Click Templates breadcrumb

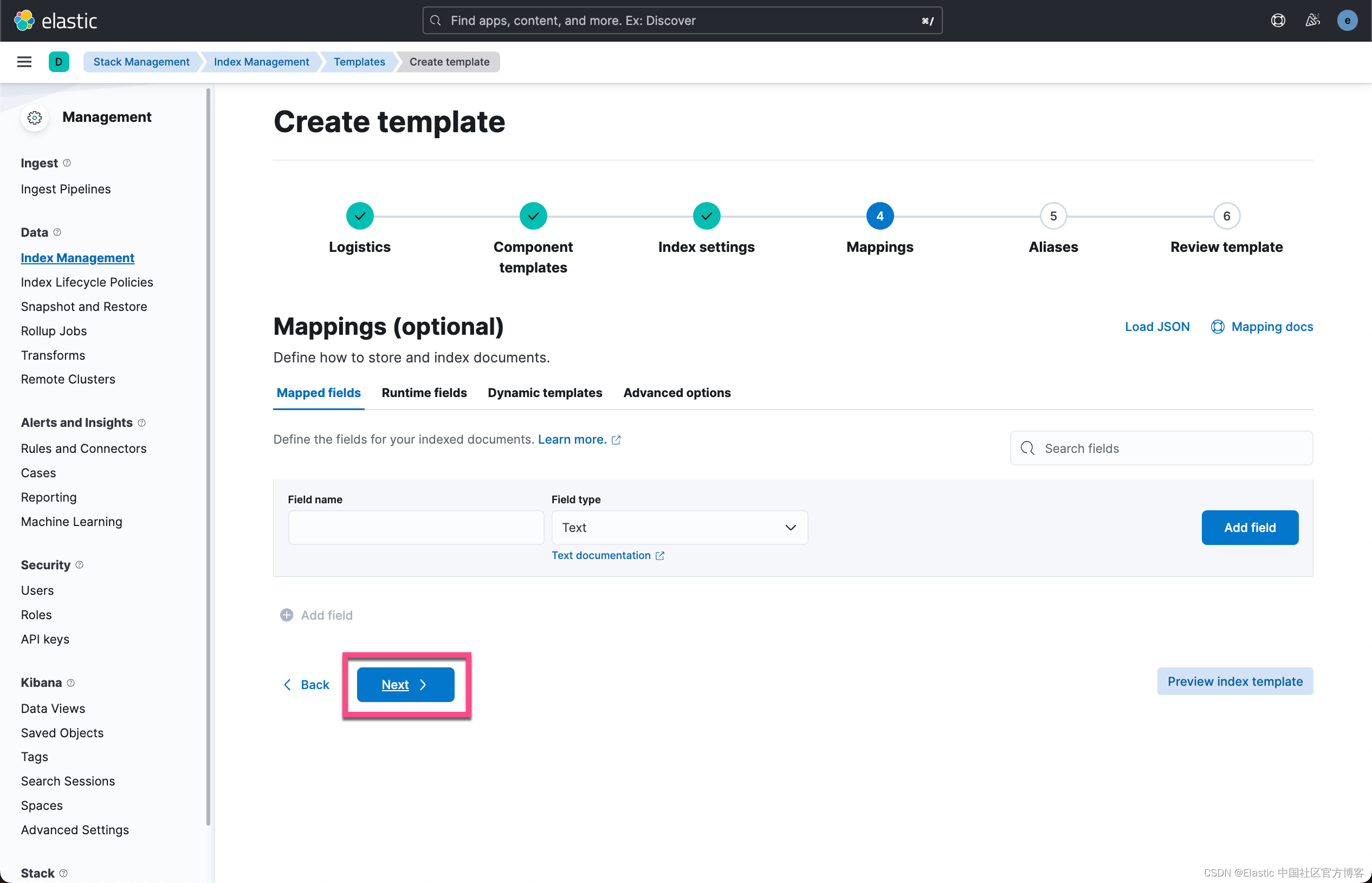(359, 62)
